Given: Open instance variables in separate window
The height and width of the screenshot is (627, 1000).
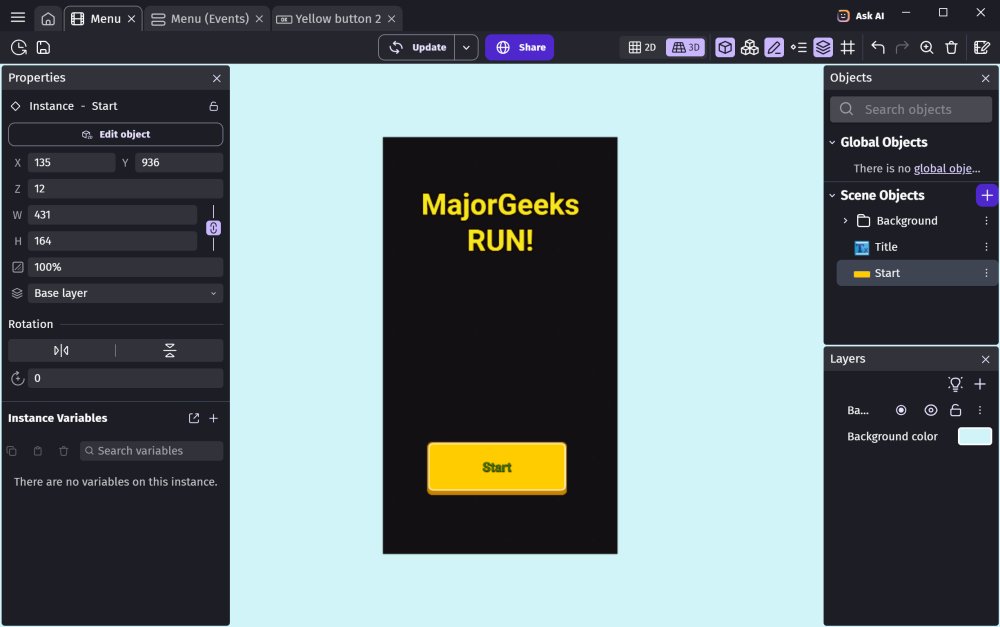Looking at the screenshot, I should tap(194, 418).
